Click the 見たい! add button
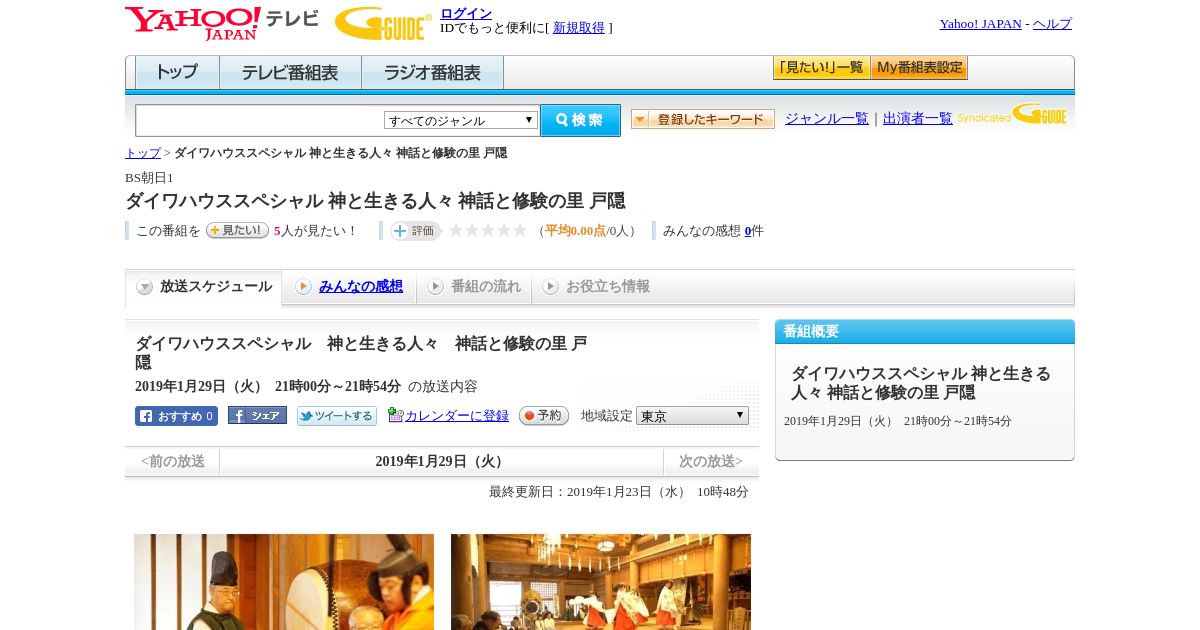 click(237, 230)
